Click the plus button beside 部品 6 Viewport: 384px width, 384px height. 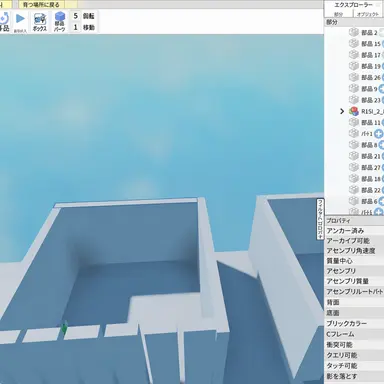[x=381, y=202]
